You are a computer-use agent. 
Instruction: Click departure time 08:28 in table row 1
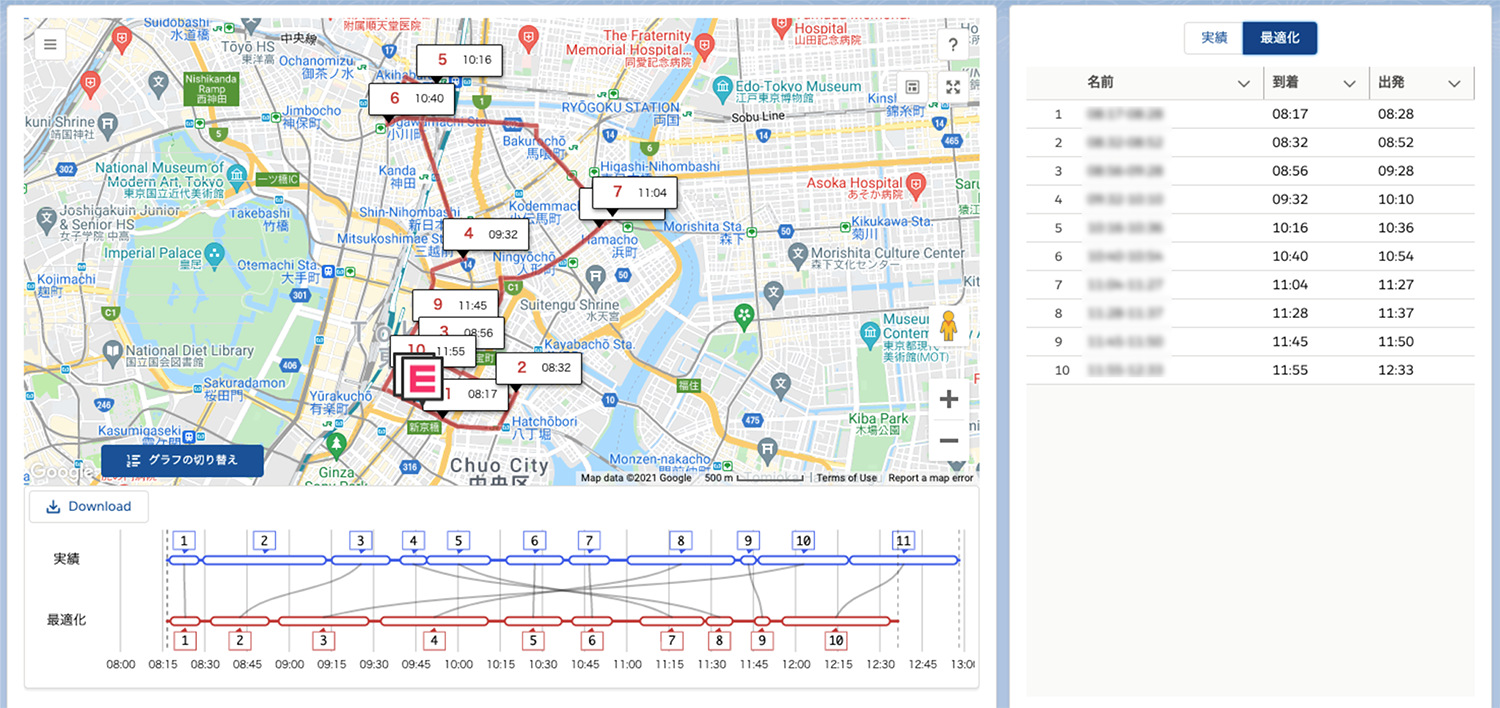click(x=1396, y=114)
